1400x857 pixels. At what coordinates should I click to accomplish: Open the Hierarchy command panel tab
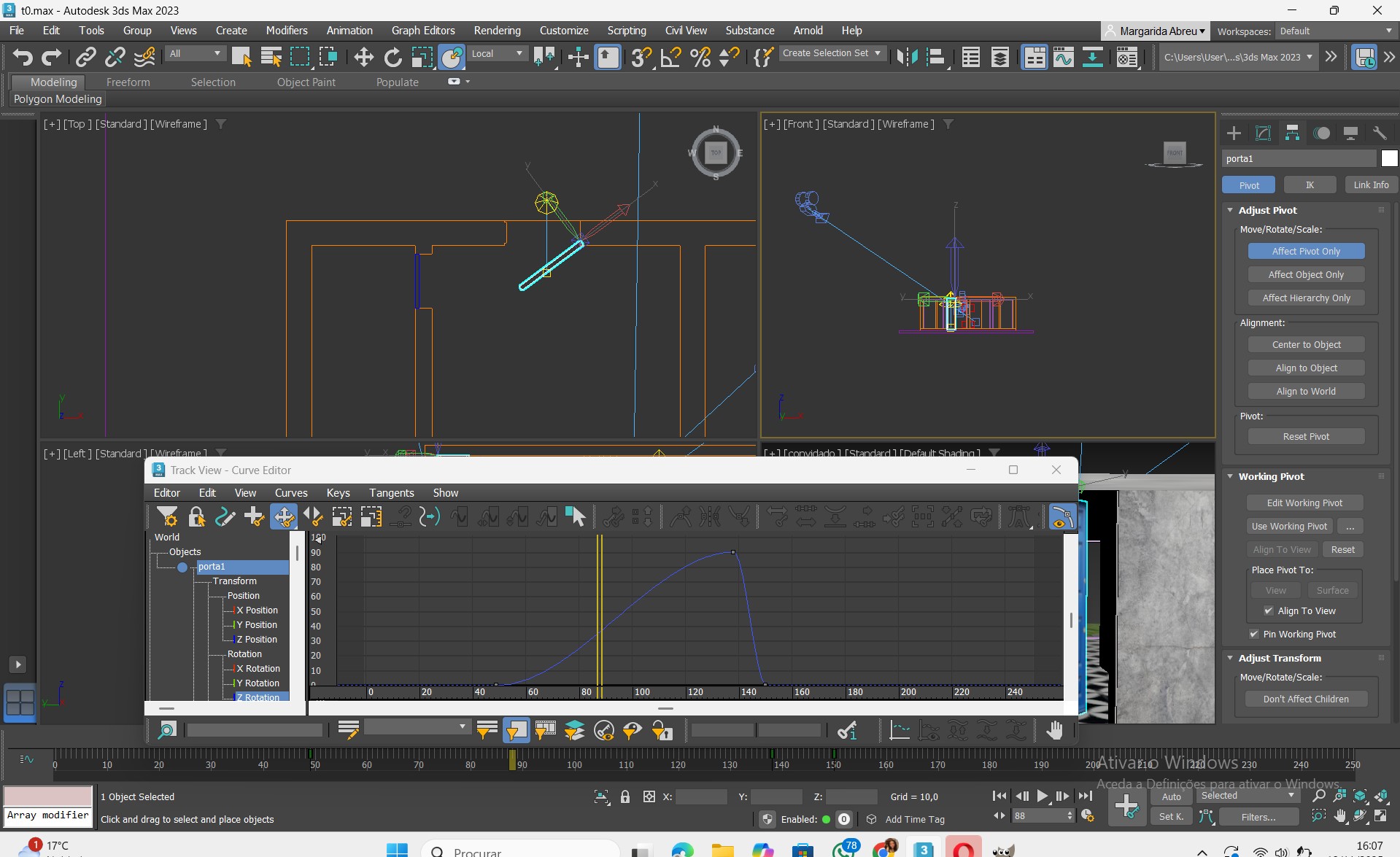tap(1292, 133)
